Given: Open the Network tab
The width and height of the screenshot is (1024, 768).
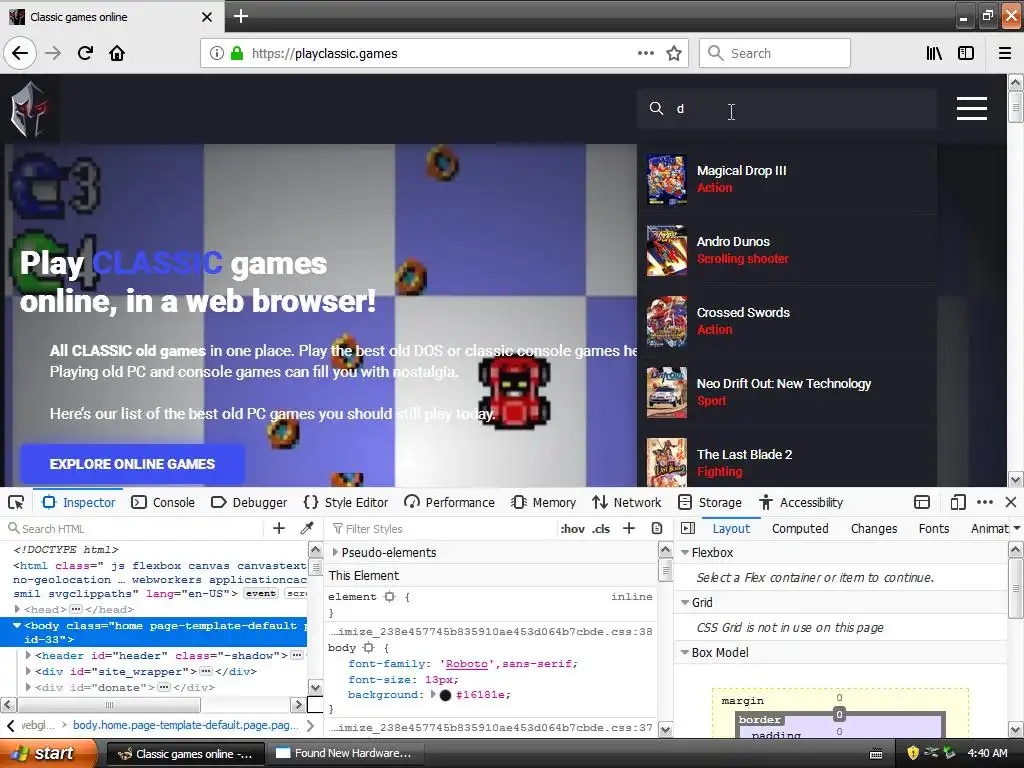Looking at the screenshot, I should (x=627, y=502).
